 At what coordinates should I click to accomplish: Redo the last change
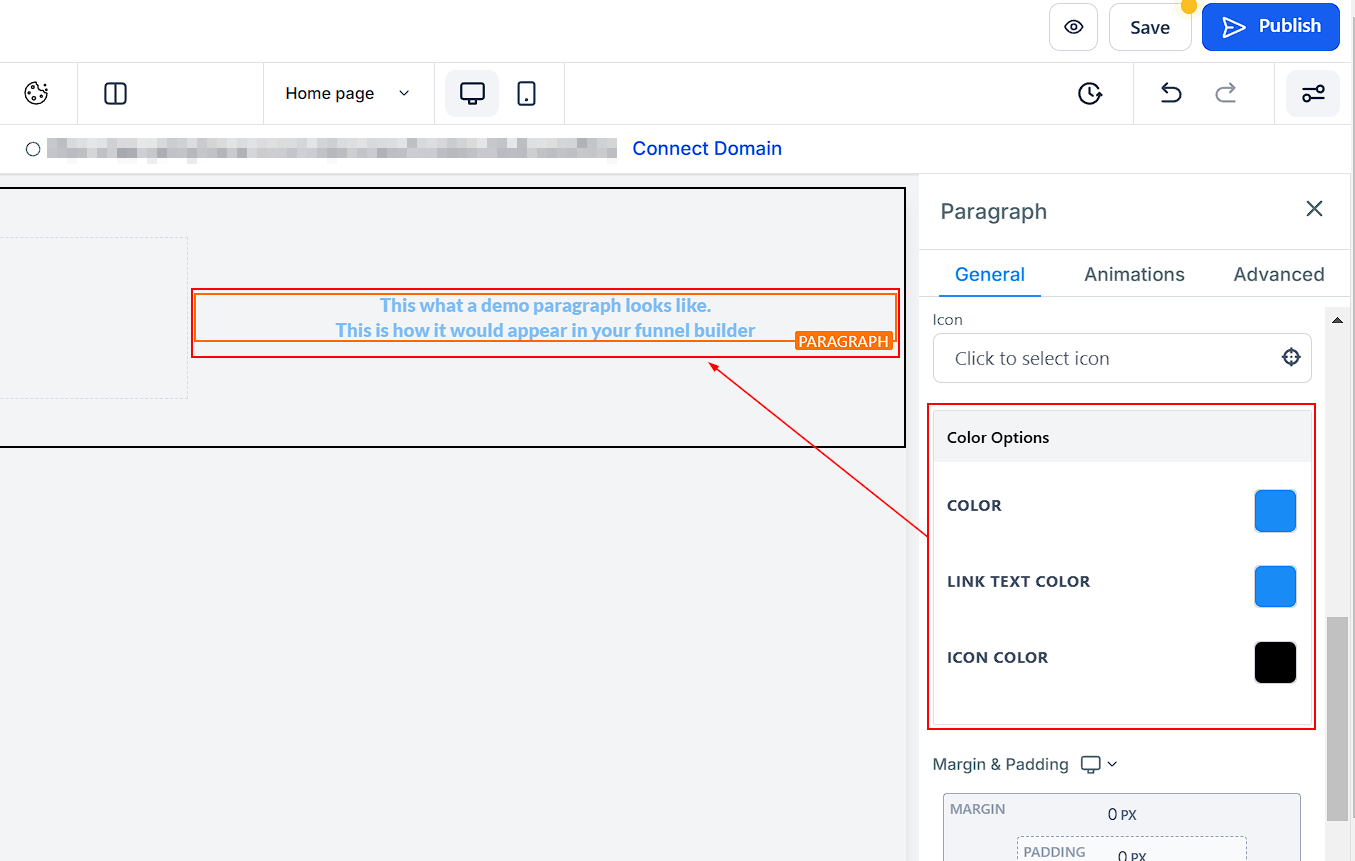tap(1225, 93)
